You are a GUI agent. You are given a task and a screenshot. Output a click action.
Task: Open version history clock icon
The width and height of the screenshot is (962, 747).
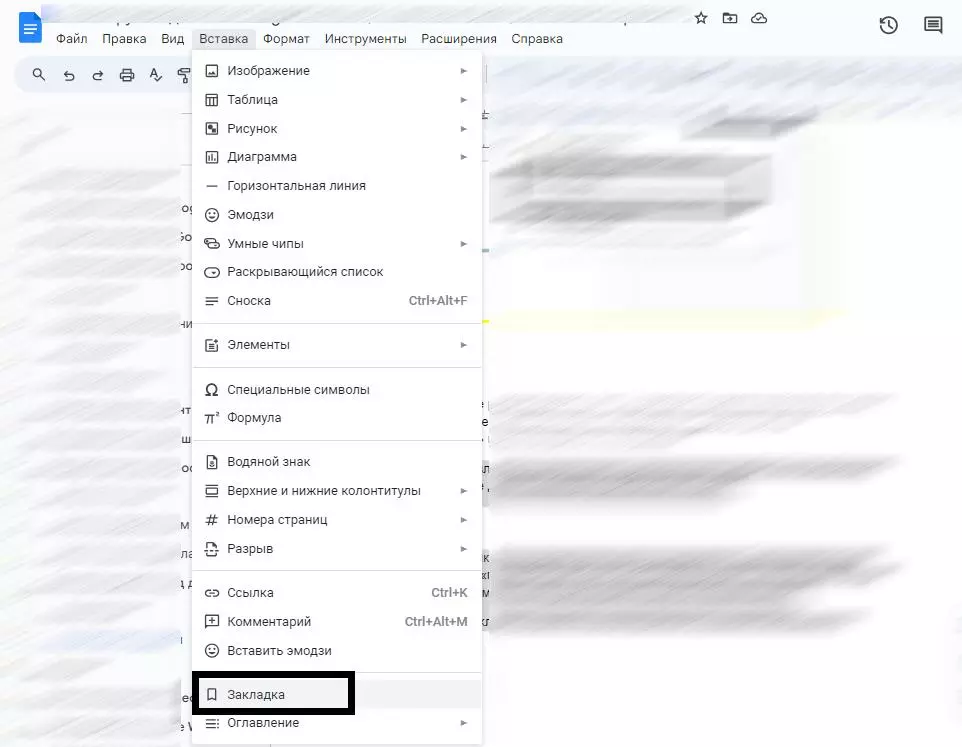pos(888,26)
